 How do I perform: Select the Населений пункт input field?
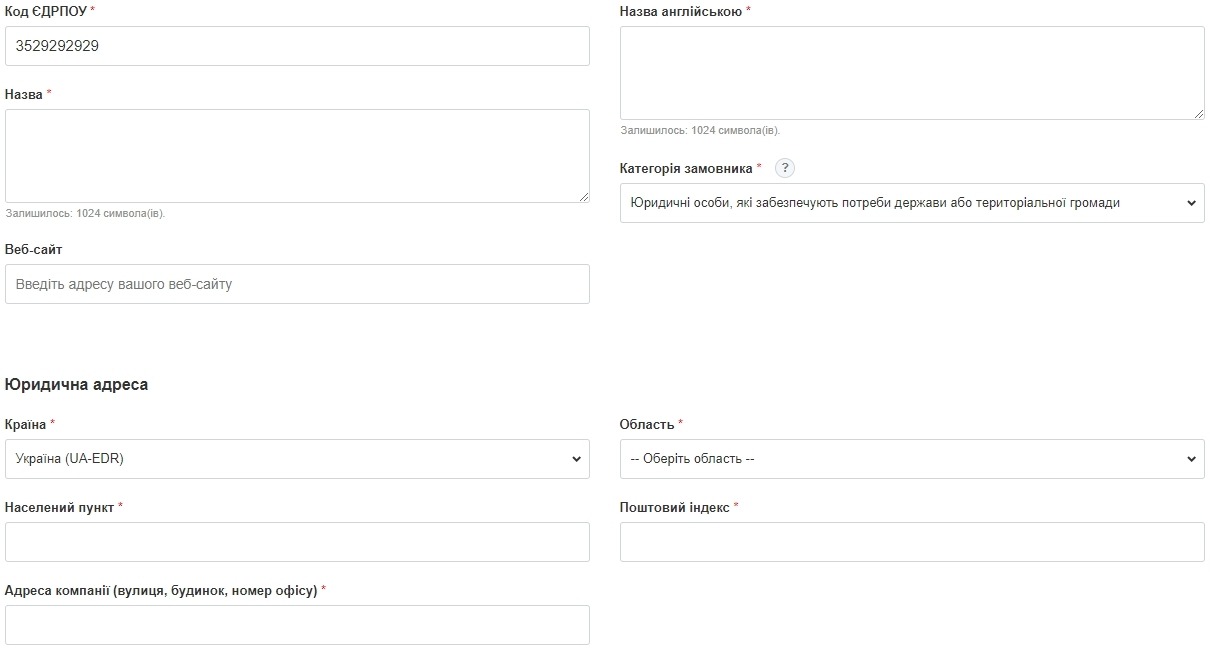pyautogui.click(x=297, y=542)
